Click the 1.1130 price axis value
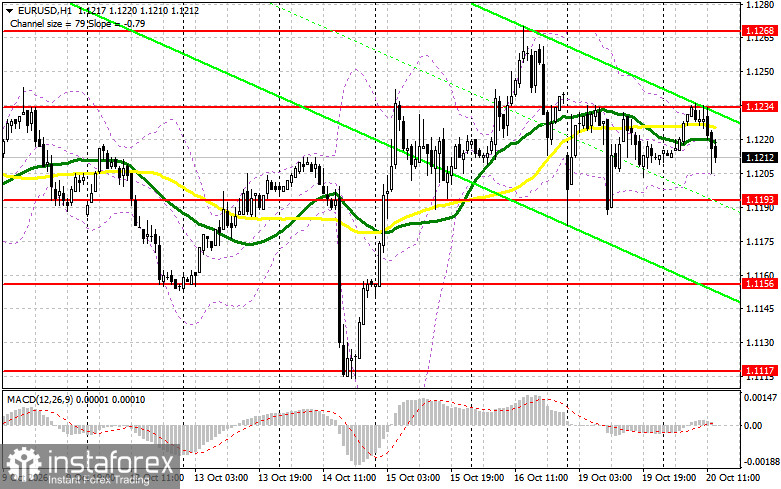781x489 pixels. [760, 343]
